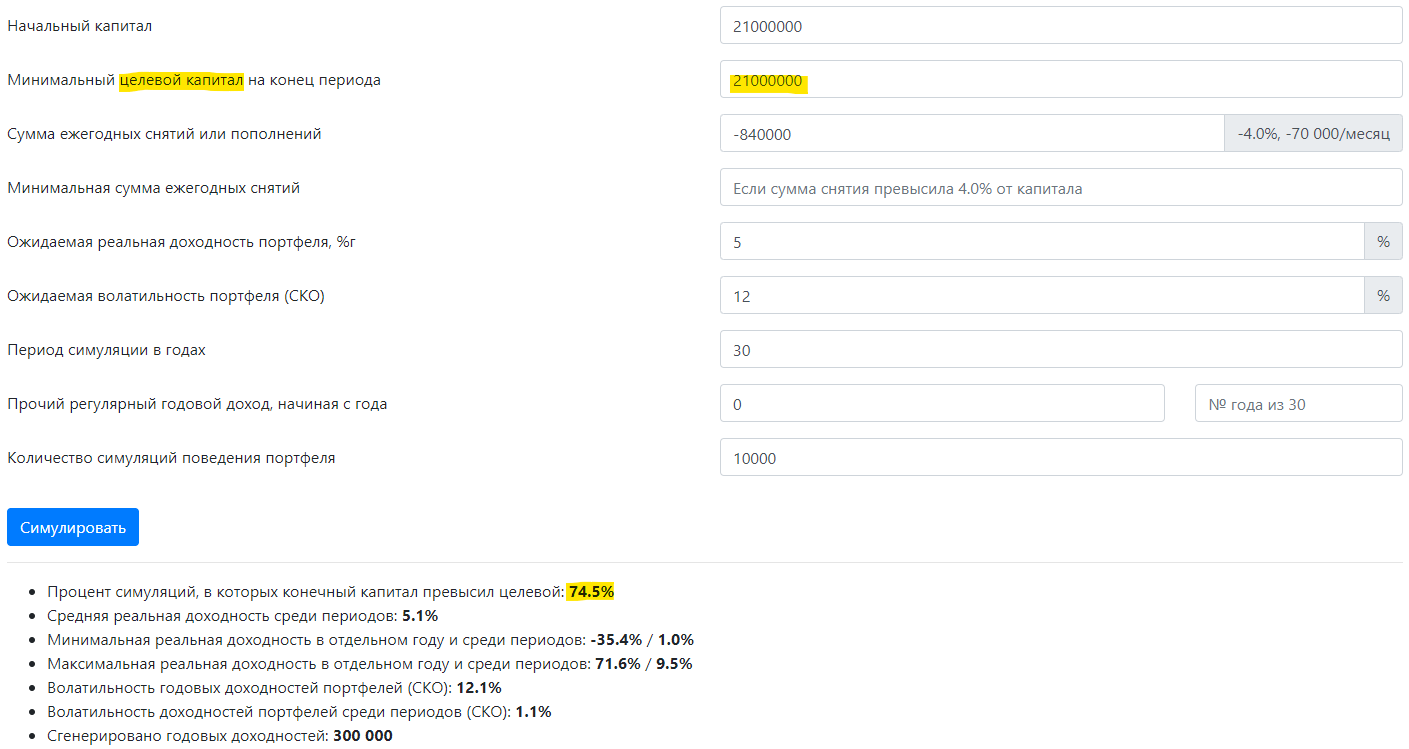1409x749 pixels.
Task: Click the % suffix beside волатильность field
Action: coord(1384,296)
